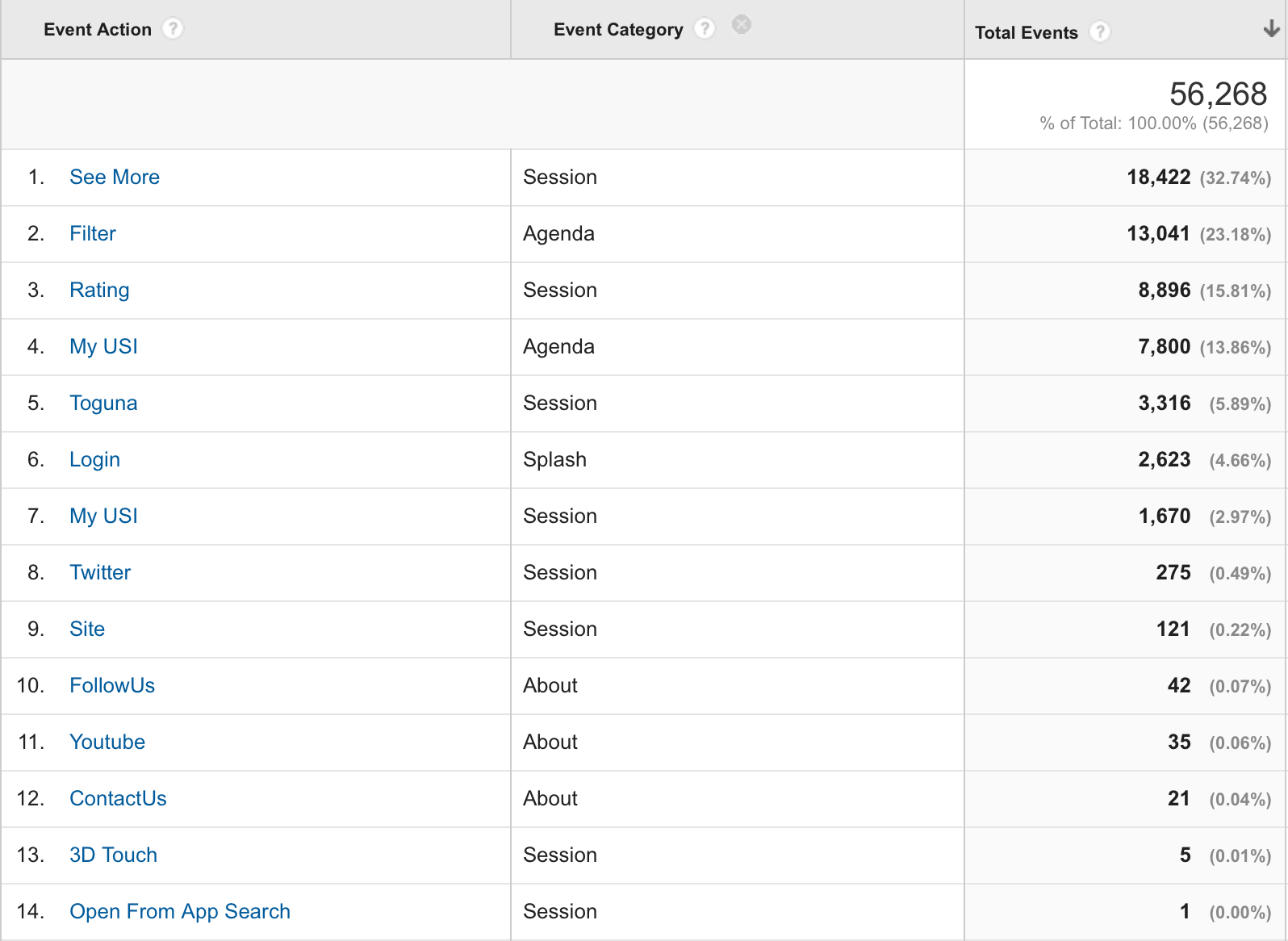This screenshot has width=1288, height=941.
Task: Select the 3D Touch event action
Action: pyautogui.click(x=113, y=855)
